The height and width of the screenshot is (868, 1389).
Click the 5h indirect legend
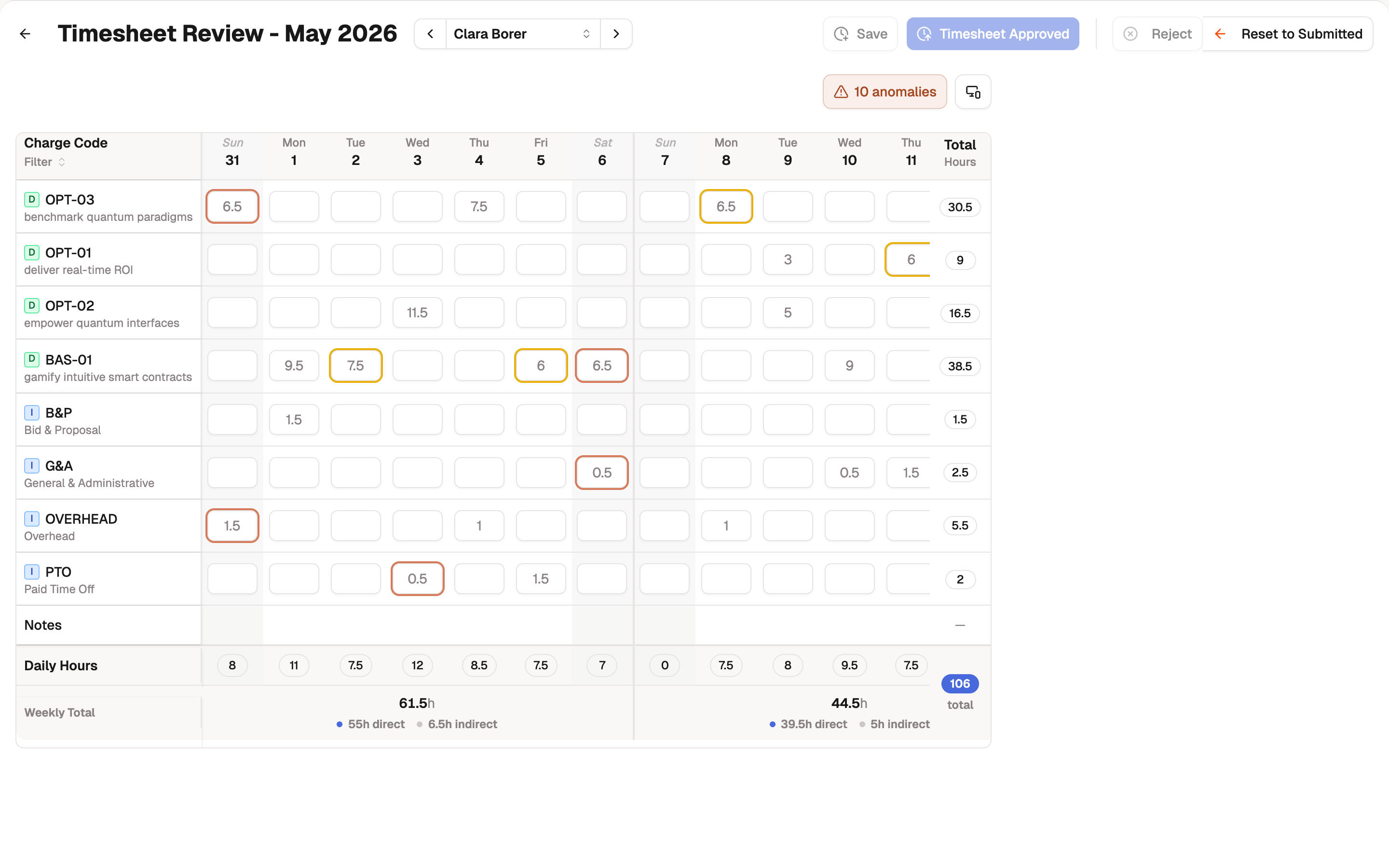894,724
